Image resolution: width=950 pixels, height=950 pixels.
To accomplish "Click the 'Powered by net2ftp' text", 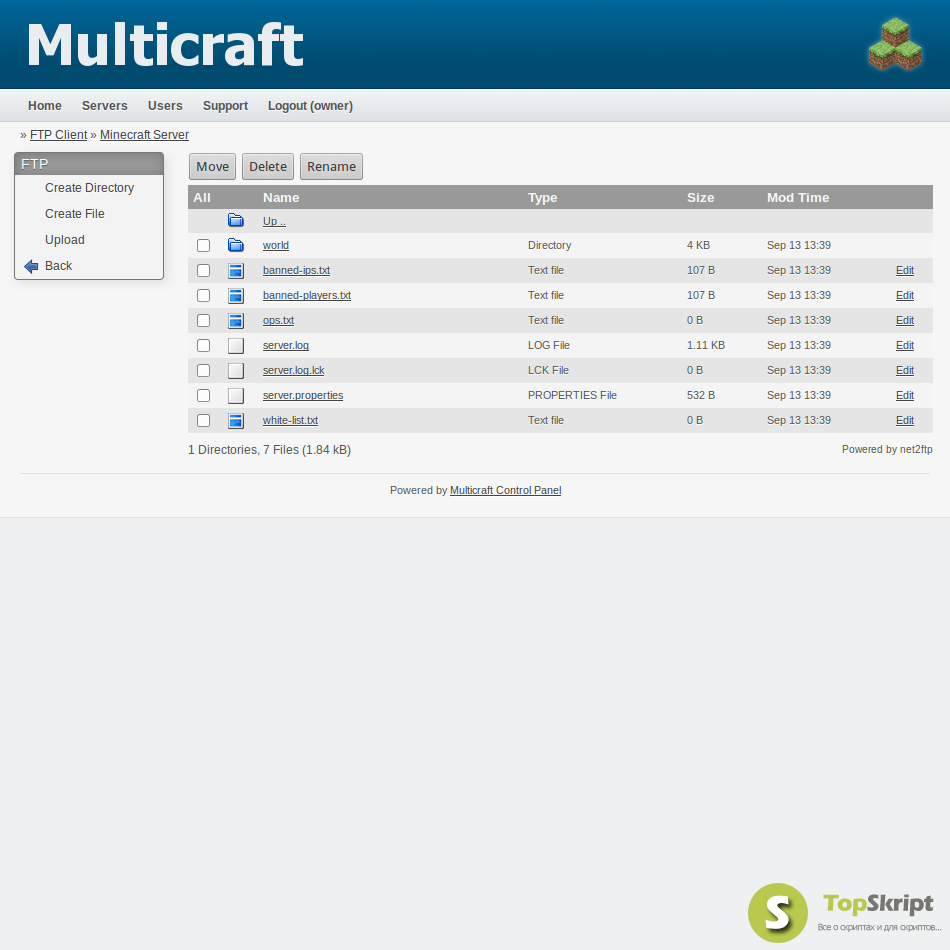I will (887, 450).
